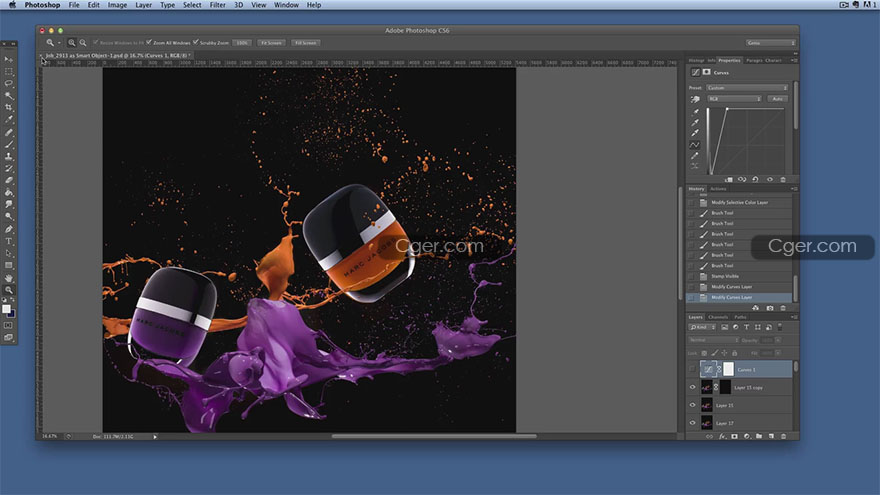Filter layers by type layers icon

746,327
